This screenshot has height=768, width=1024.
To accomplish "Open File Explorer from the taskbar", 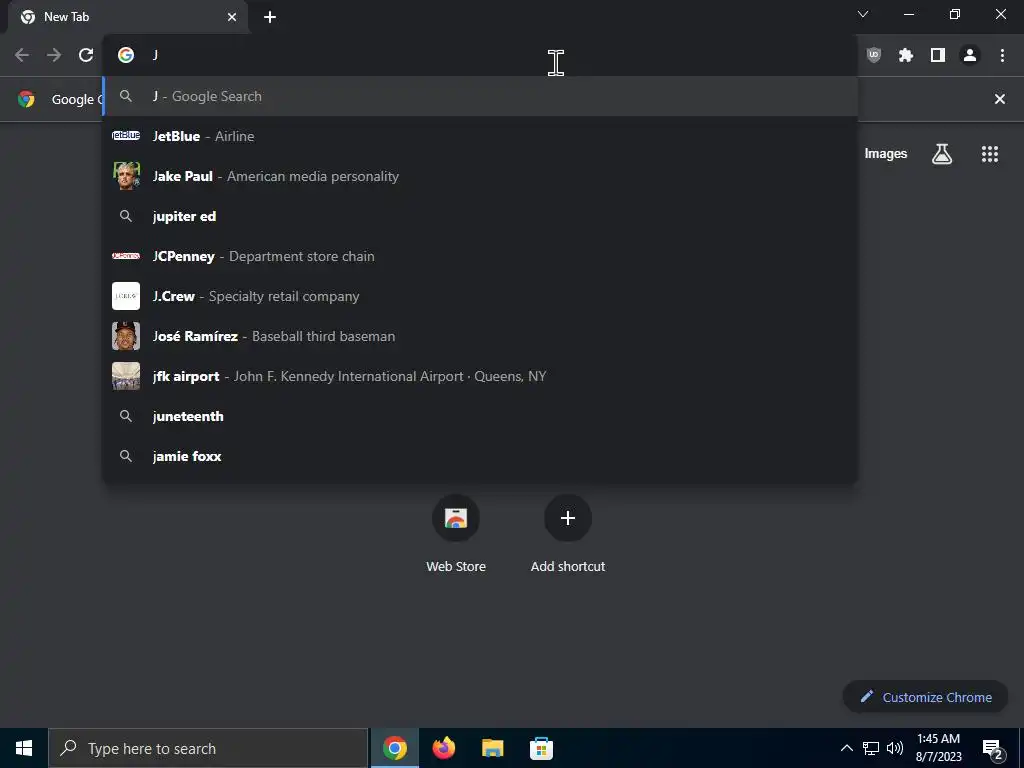I will pos(492,748).
